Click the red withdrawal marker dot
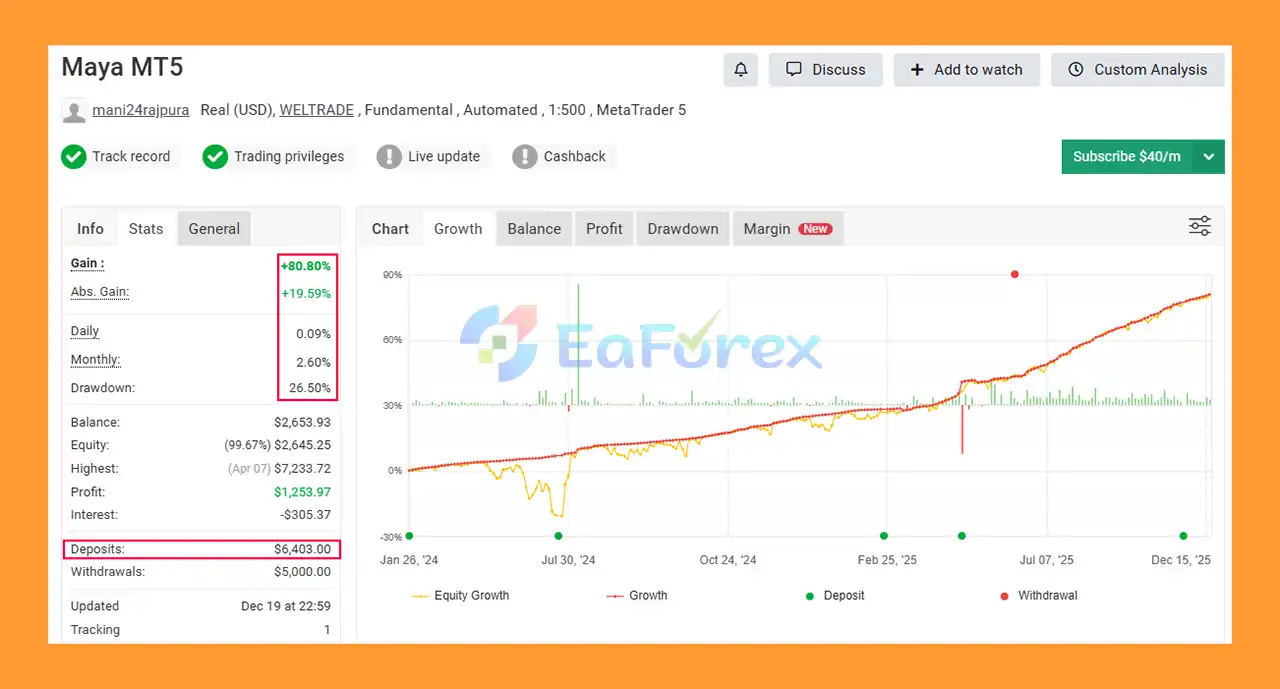 coord(1015,274)
